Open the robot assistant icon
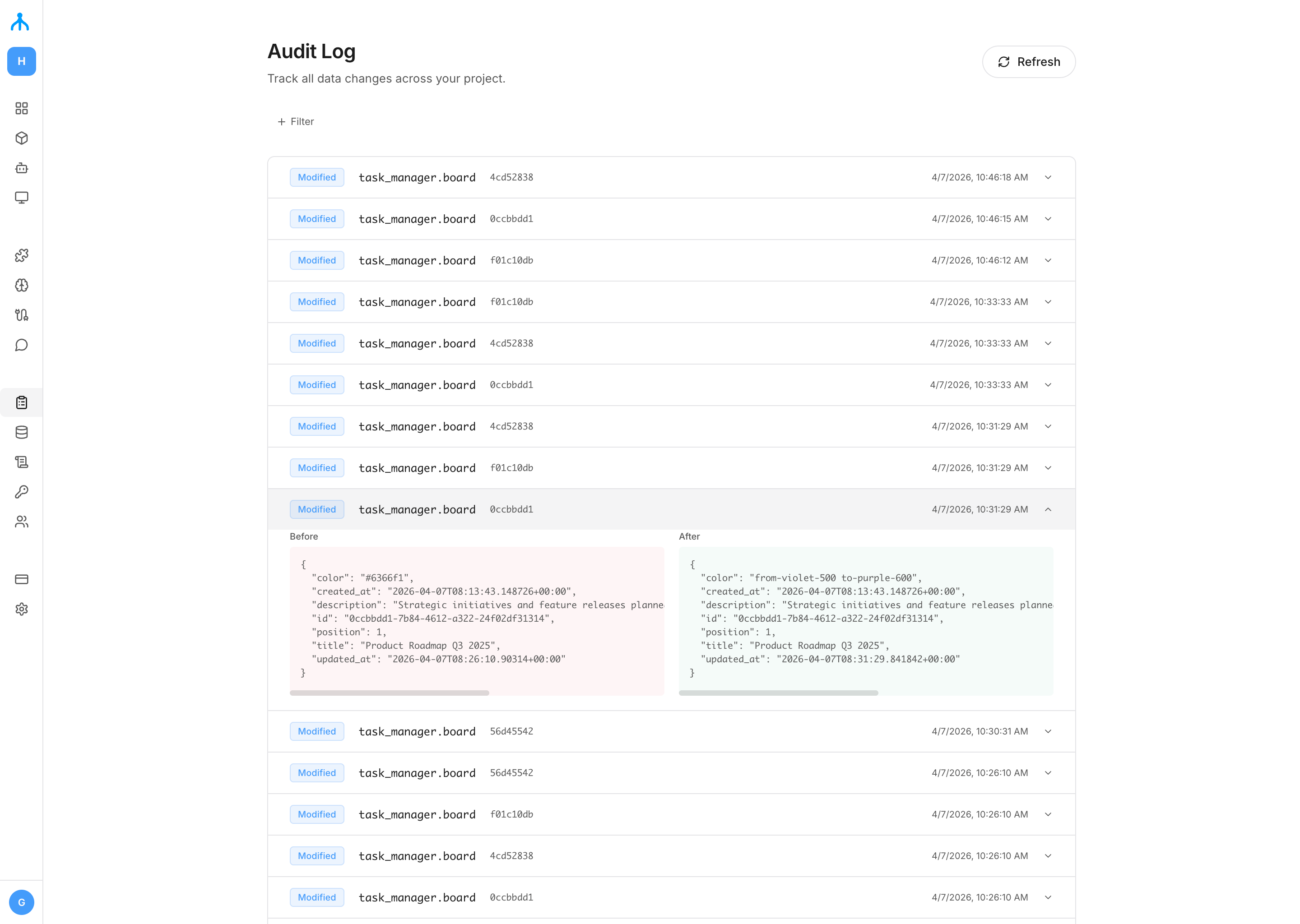1300x924 pixels. coord(22,168)
